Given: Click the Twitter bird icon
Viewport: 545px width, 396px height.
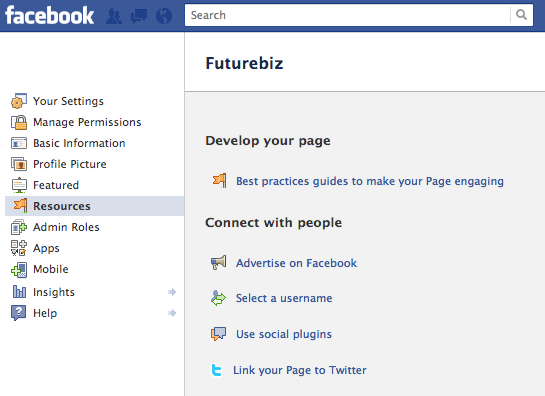Looking at the screenshot, I should pyautogui.click(x=217, y=370).
